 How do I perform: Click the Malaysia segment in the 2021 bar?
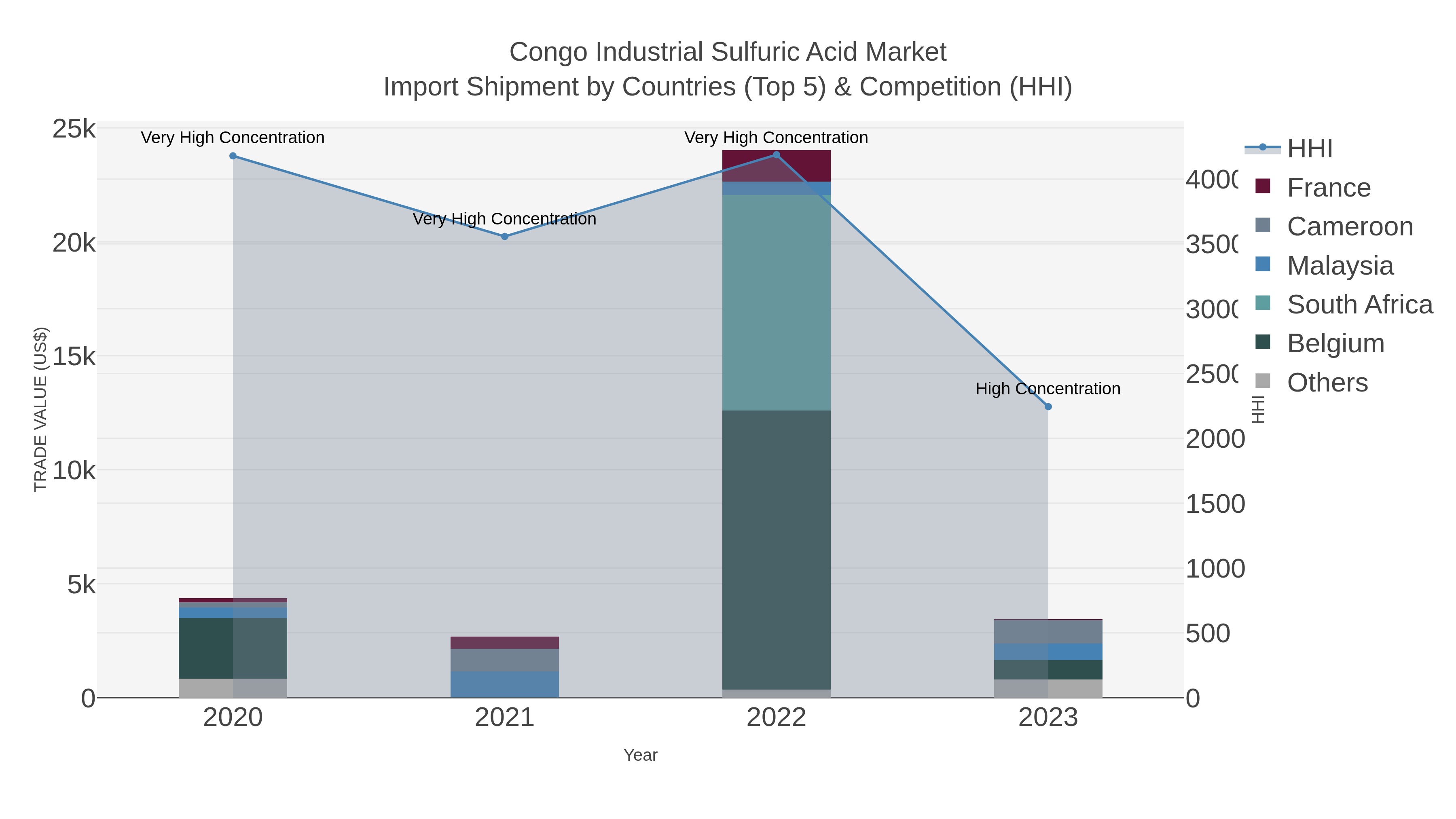point(505,684)
